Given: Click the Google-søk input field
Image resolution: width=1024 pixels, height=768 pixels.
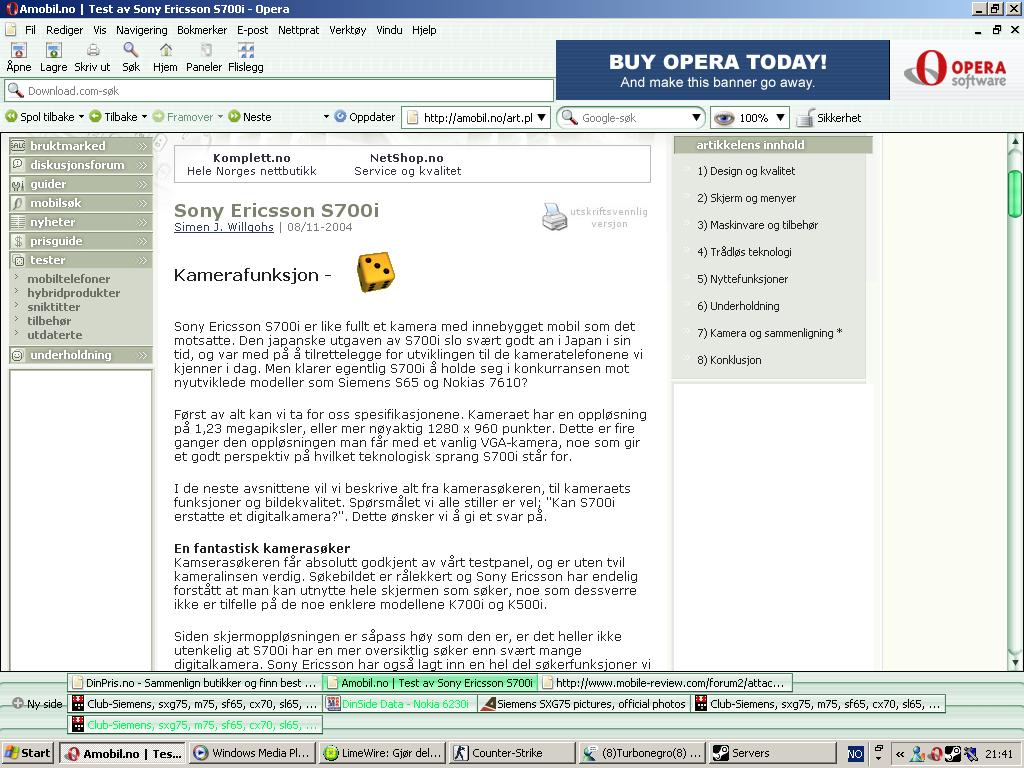Looking at the screenshot, I should tap(633, 118).
